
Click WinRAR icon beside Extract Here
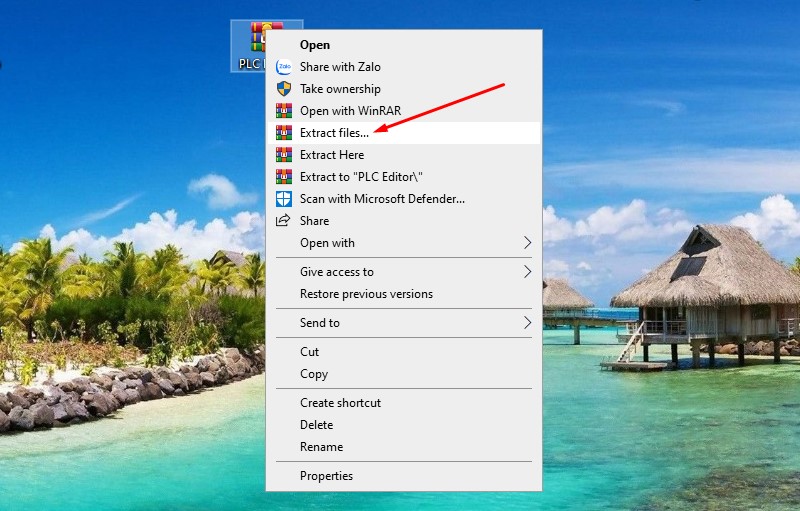(284, 155)
